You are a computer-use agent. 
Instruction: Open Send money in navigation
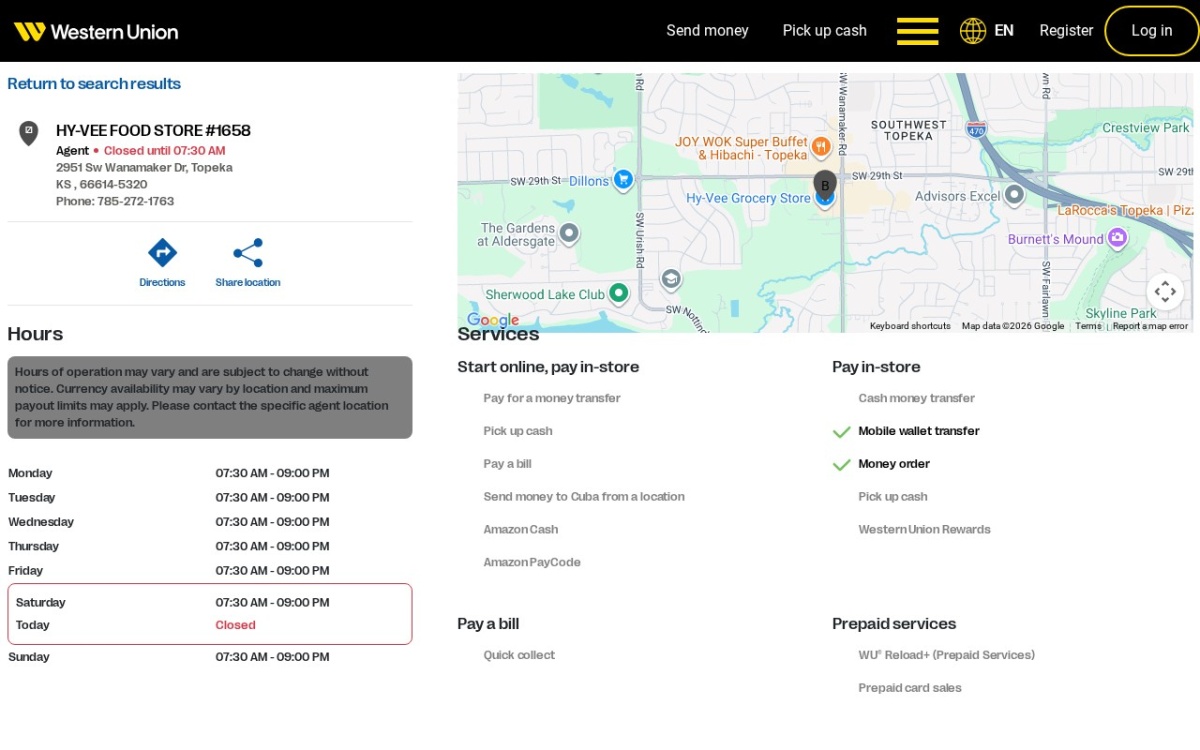pos(707,31)
